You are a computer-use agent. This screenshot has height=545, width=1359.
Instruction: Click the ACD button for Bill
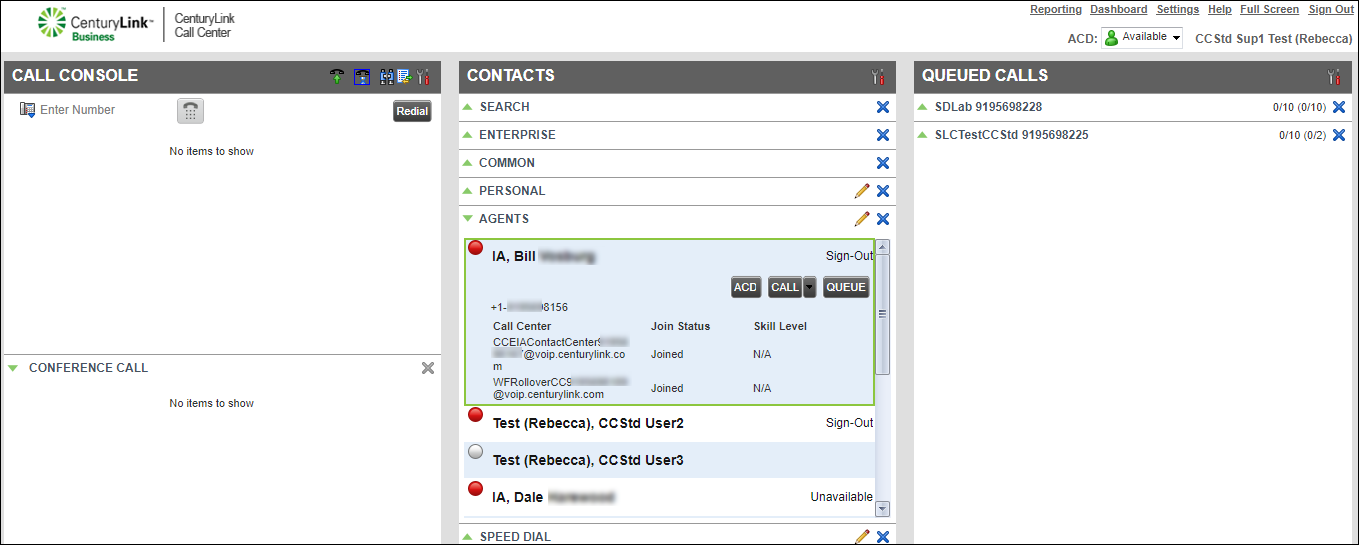746,287
